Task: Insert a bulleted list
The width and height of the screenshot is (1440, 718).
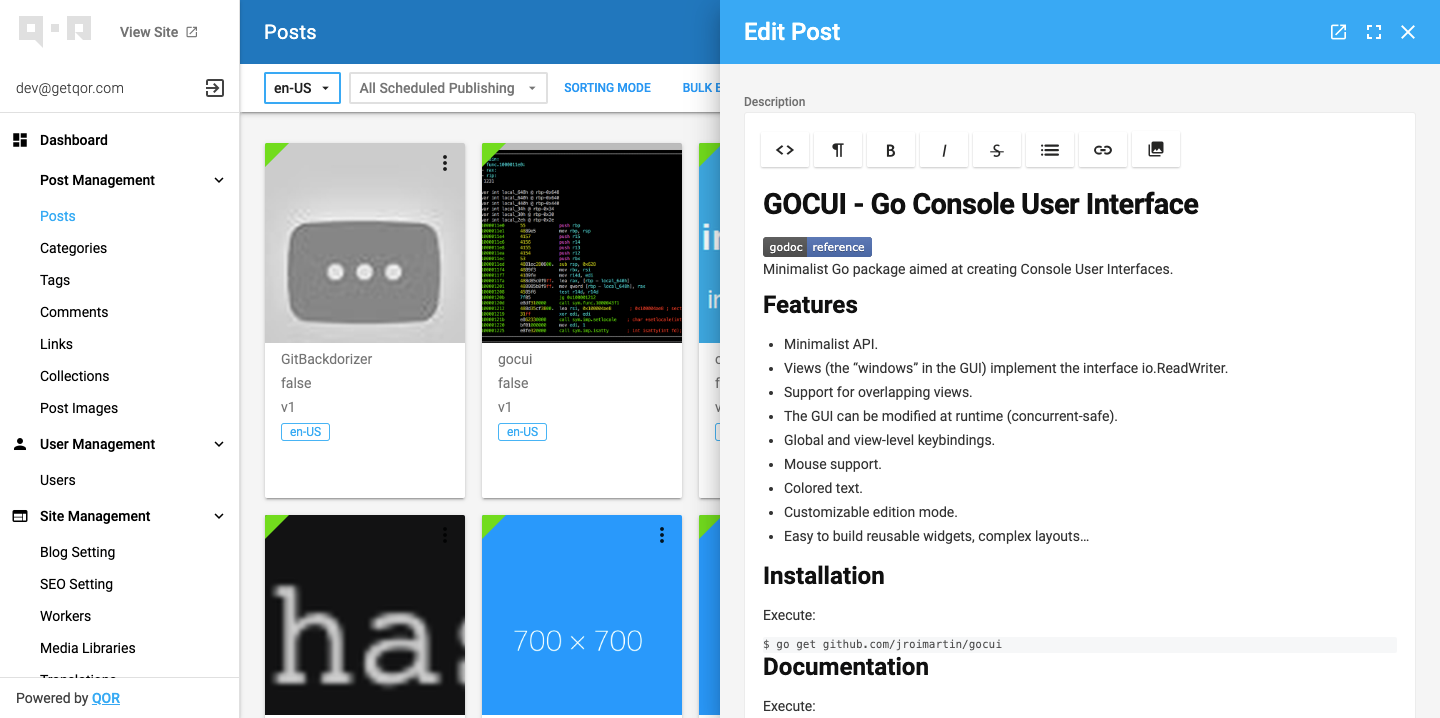Action: pyautogui.click(x=1050, y=150)
